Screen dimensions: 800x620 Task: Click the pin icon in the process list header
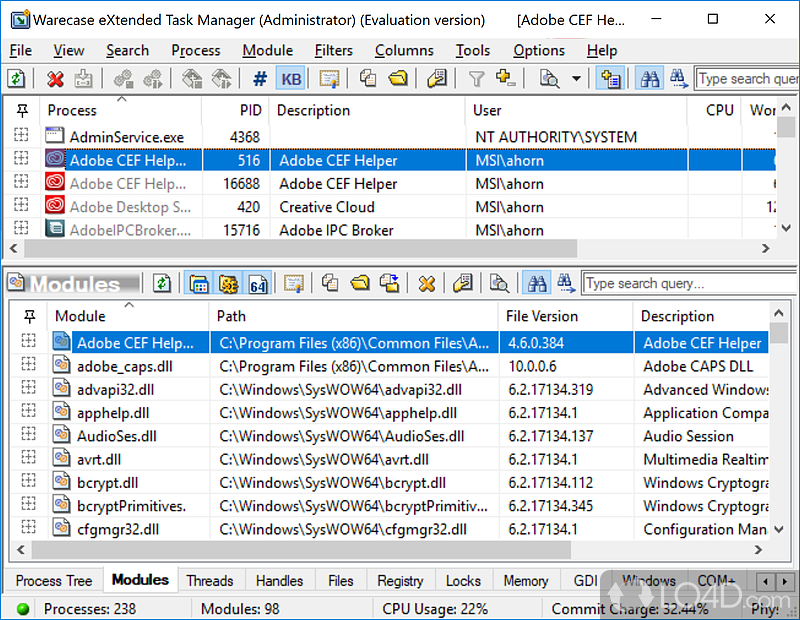click(22, 110)
